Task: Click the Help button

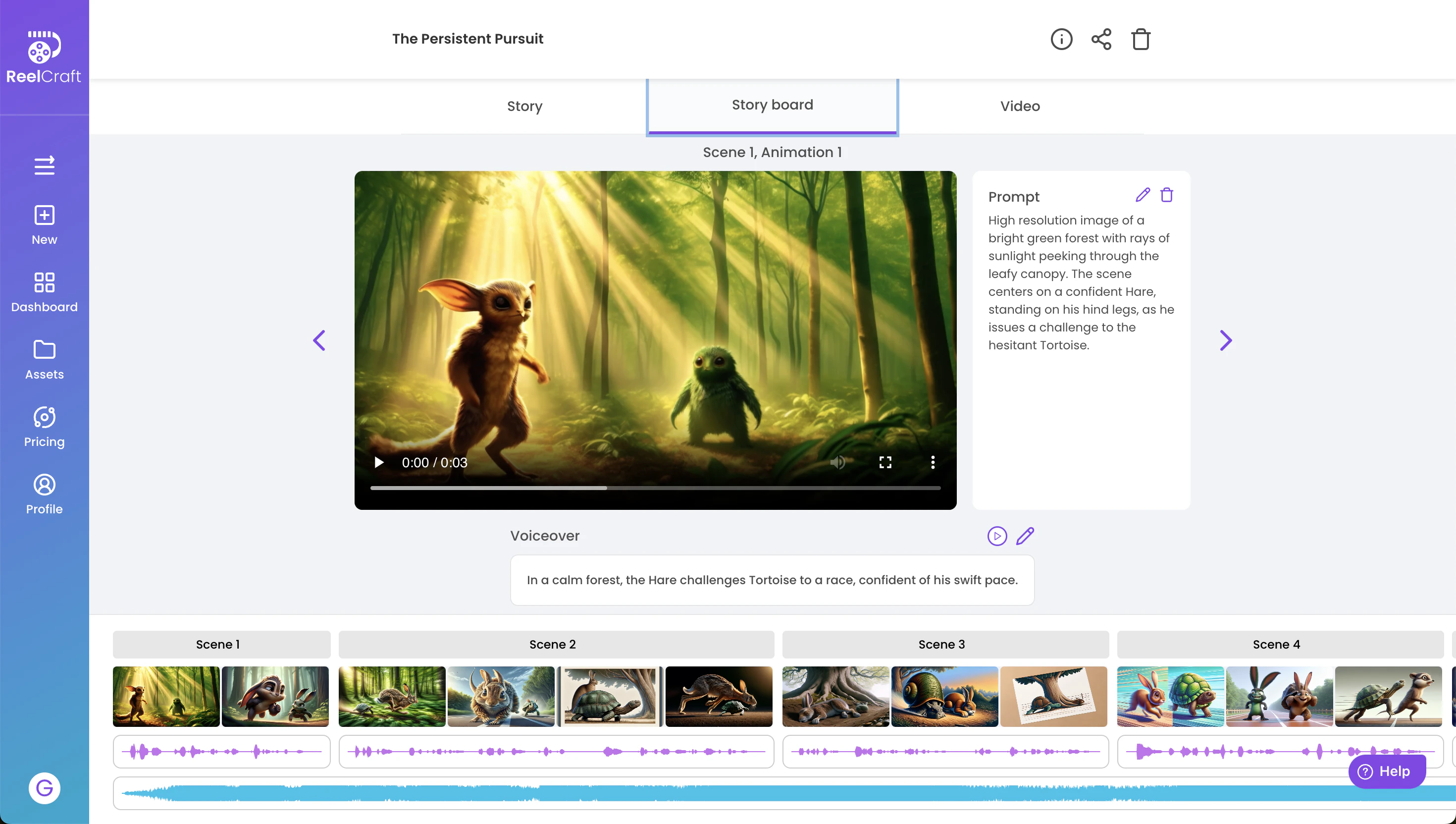Action: pos(1387,771)
